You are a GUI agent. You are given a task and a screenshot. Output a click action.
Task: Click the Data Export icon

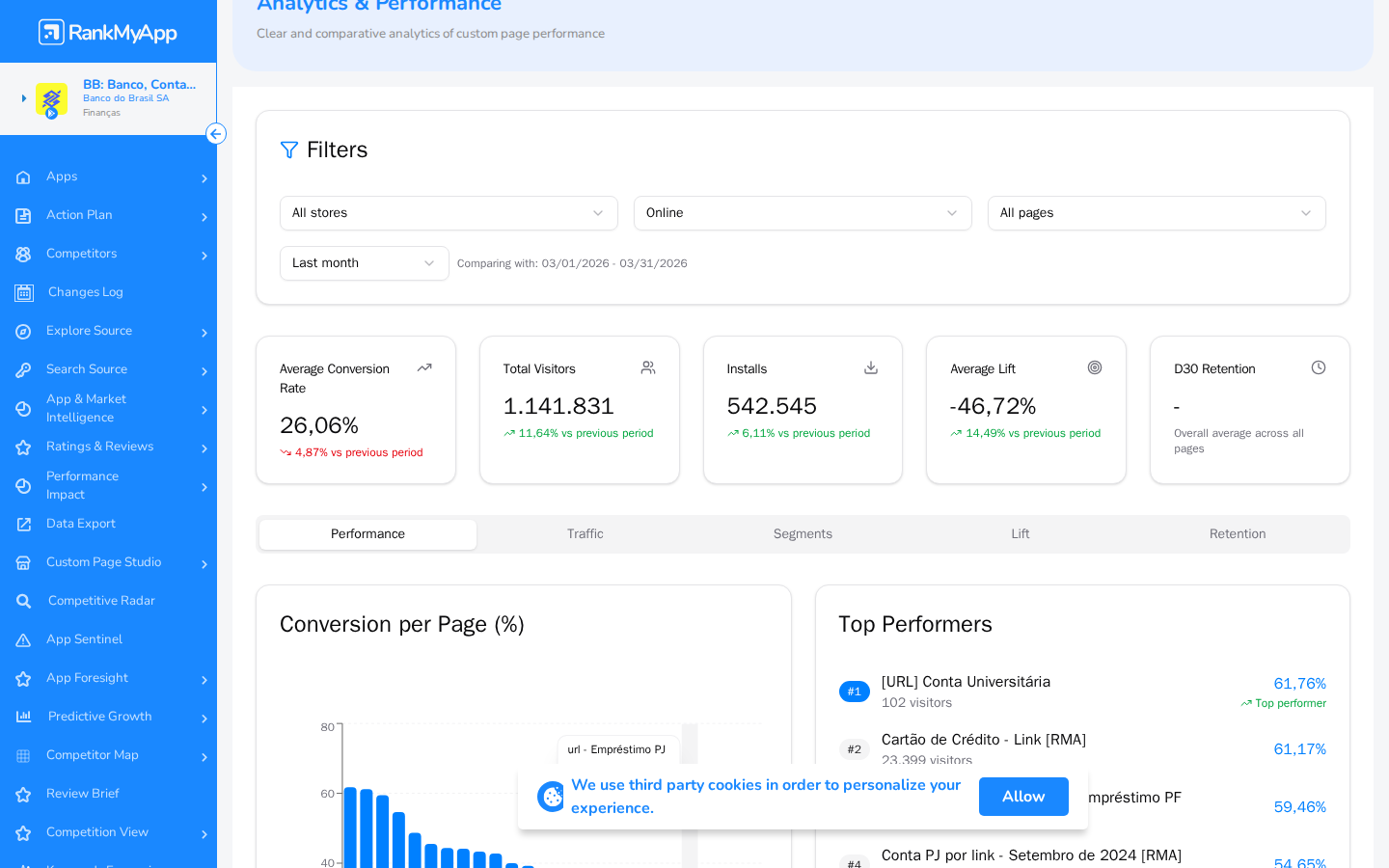click(x=23, y=524)
